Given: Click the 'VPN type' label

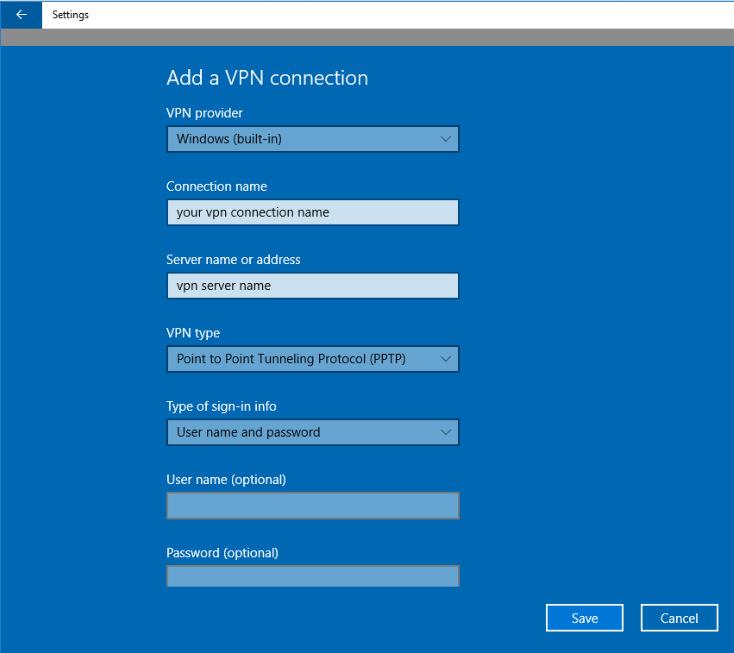Looking at the screenshot, I should click(193, 333).
